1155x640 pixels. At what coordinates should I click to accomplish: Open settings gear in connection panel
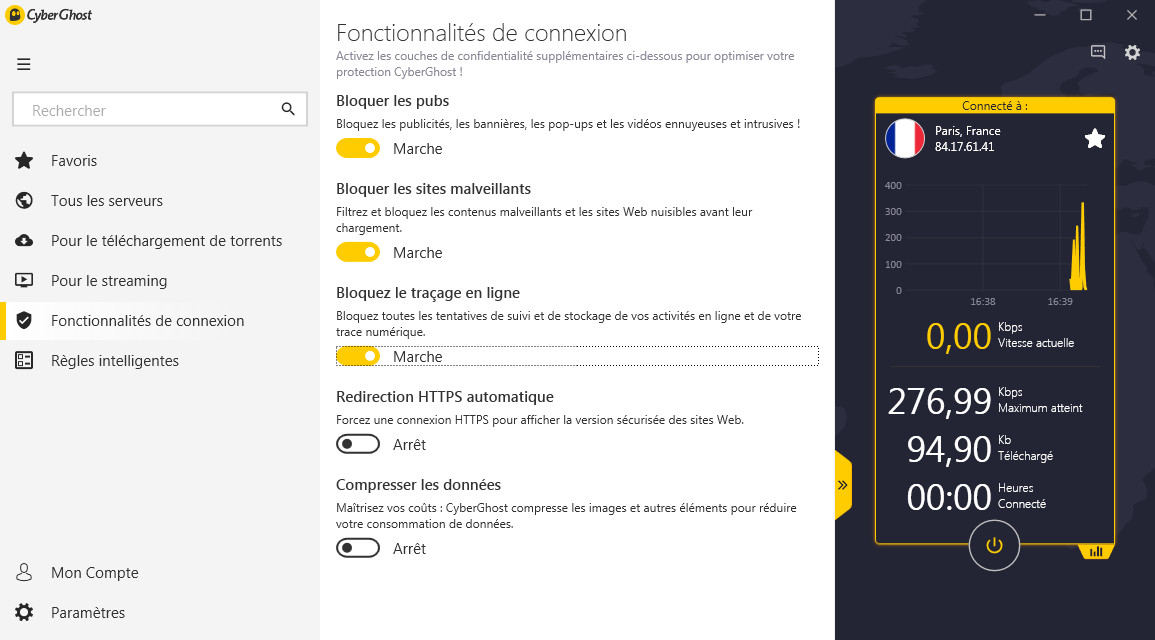pyautogui.click(x=1132, y=52)
